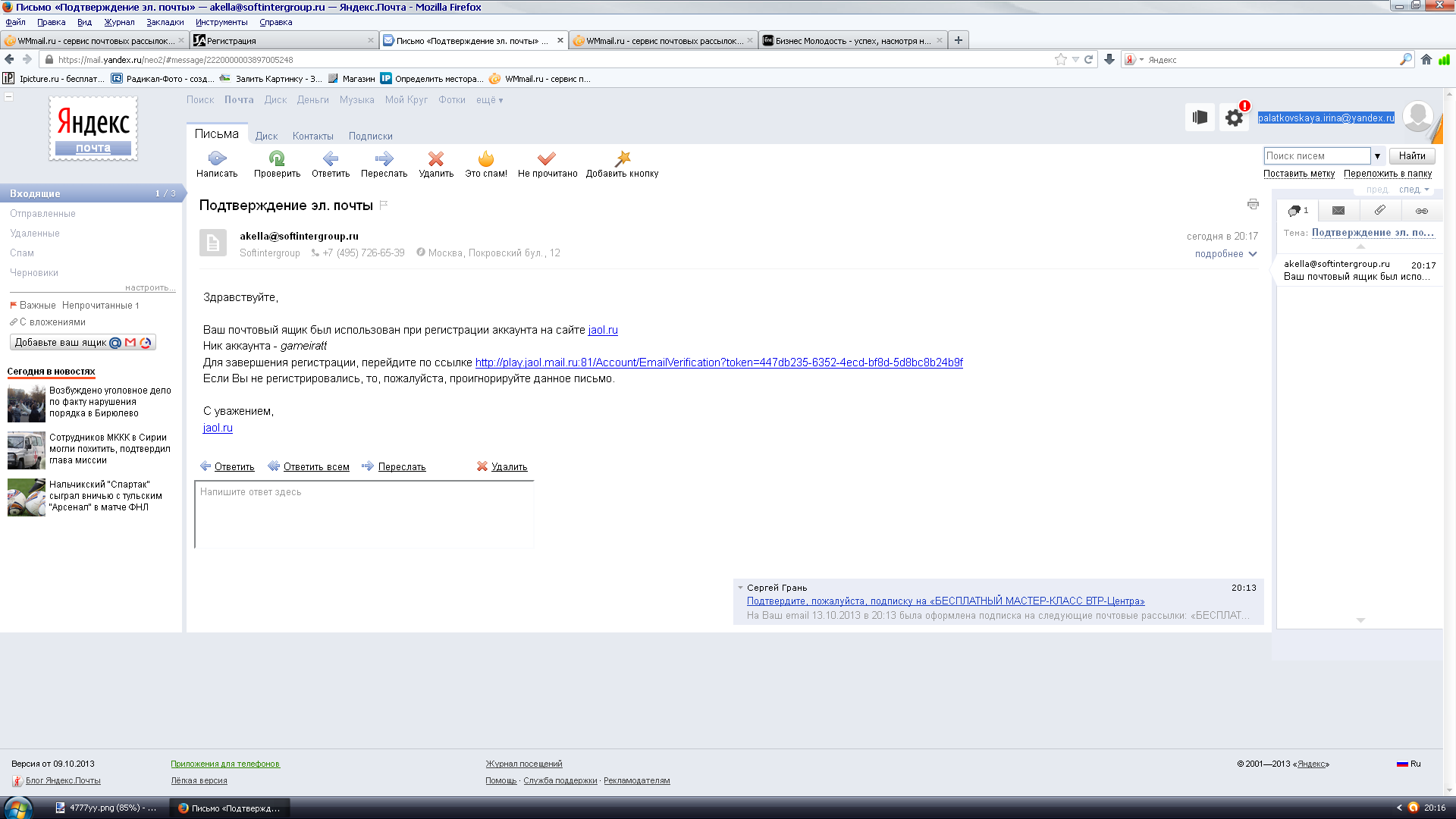Click the настроить folders link
Screen dimensions: 1456x819
(x=150, y=287)
